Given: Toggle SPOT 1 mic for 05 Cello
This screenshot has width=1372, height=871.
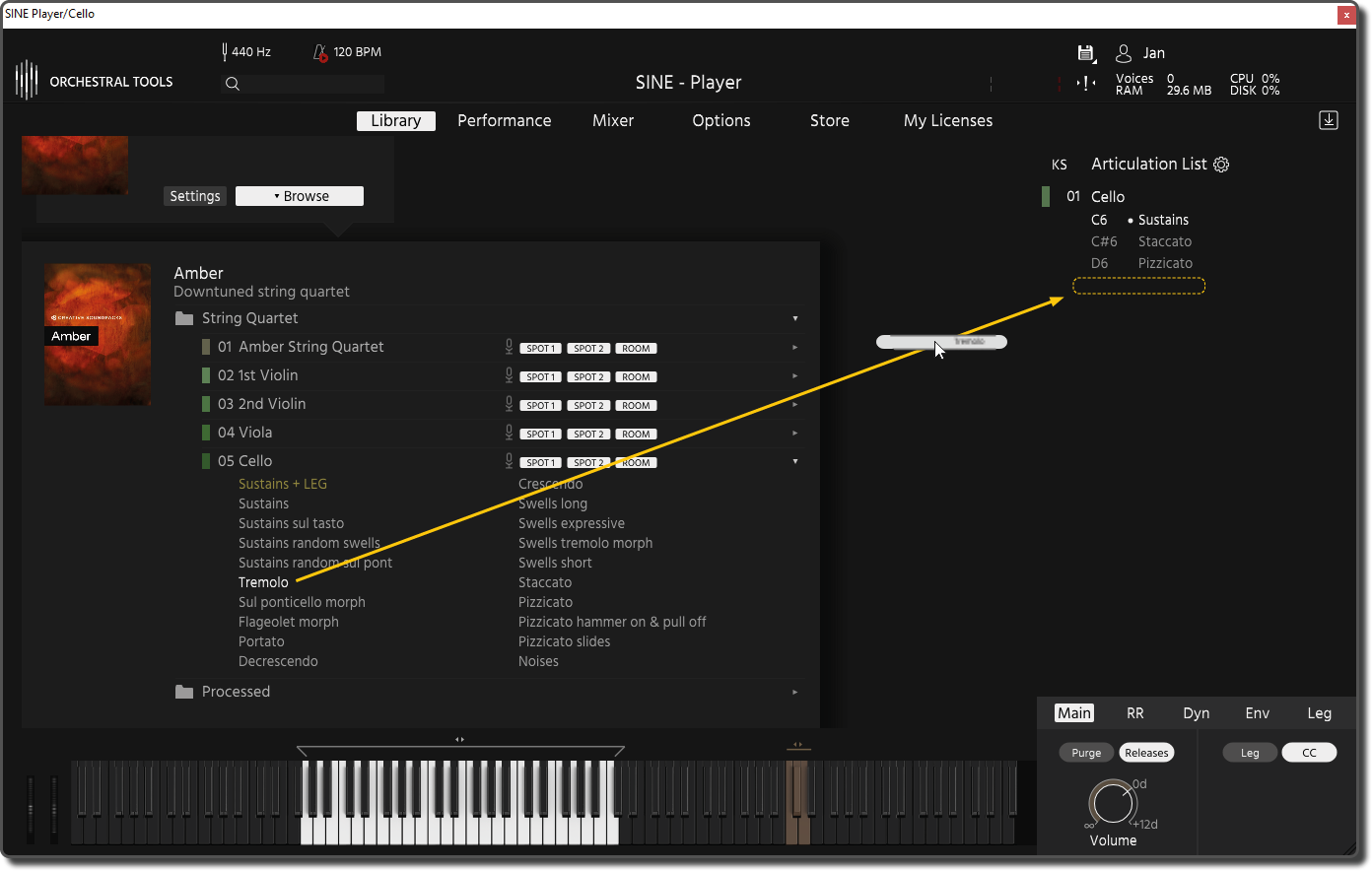Looking at the screenshot, I should 540,463.
